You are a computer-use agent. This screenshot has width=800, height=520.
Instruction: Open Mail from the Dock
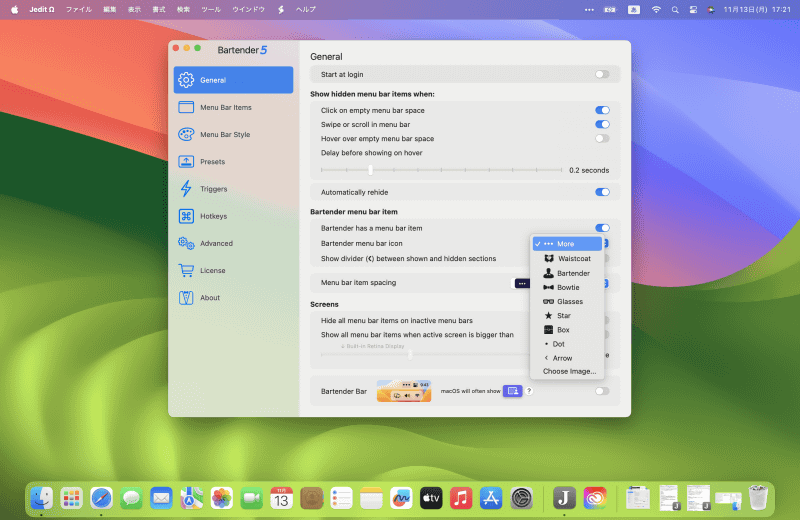click(161, 498)
